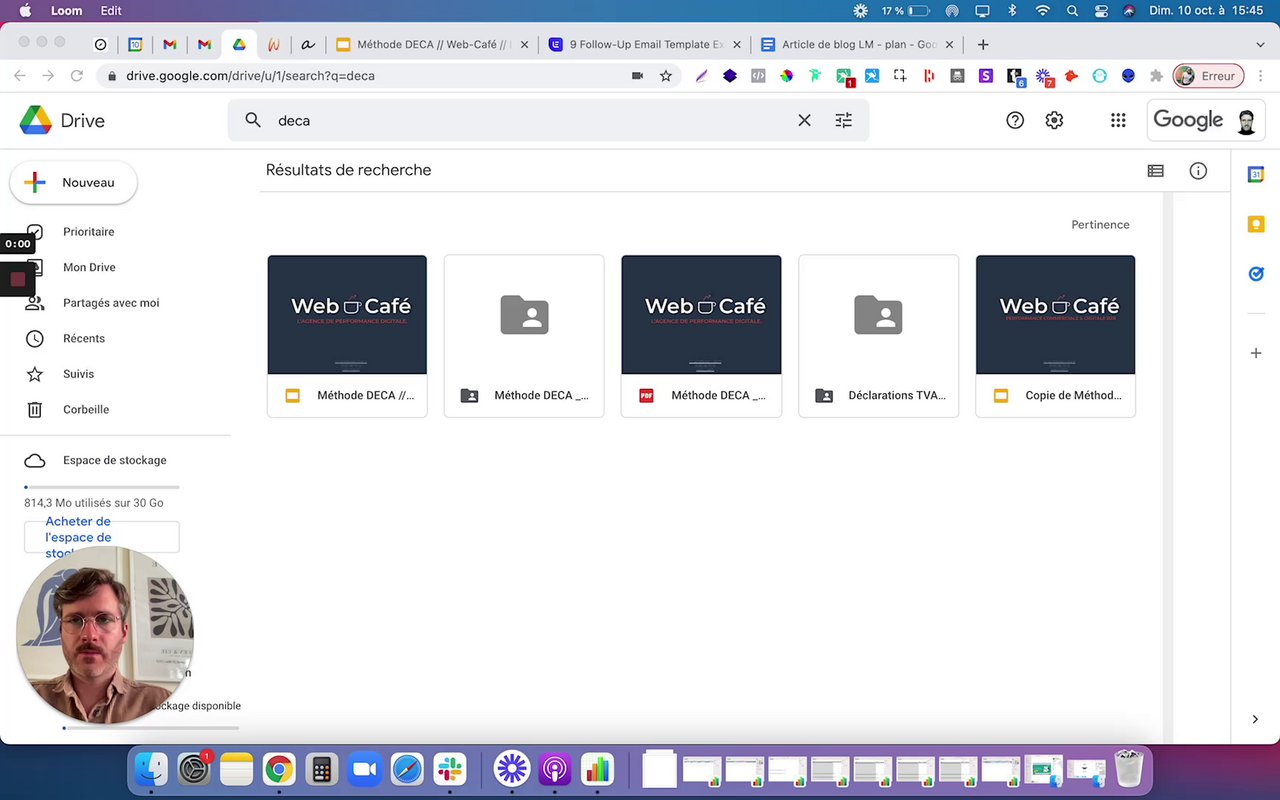Switch to list layout view
This screenshot has width=1280, height=800.
1156,171
